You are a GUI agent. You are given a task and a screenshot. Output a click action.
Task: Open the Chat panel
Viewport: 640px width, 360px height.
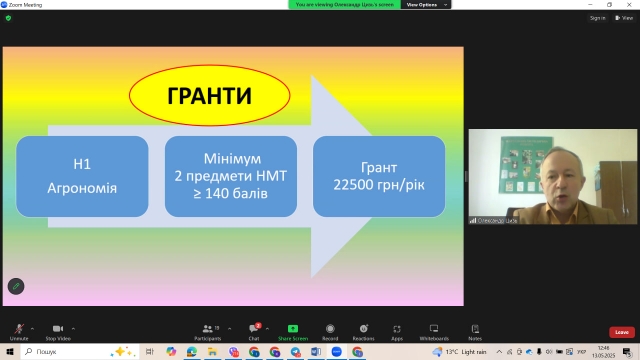(x=254, y=332)
